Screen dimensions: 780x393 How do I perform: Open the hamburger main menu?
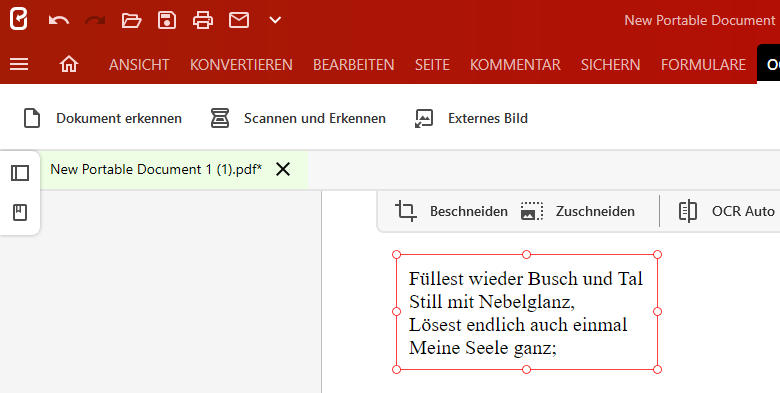[x=19, y=64]
